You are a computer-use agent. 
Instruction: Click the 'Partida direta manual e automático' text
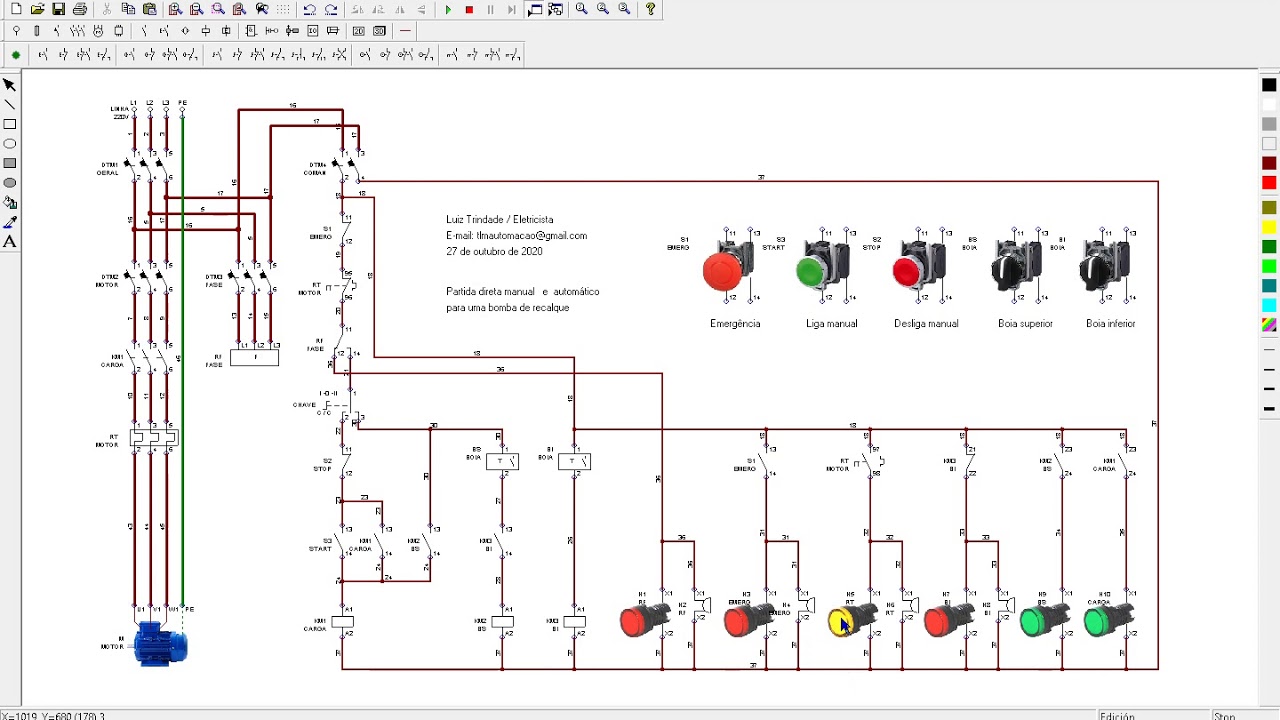click(x=523, y=292)
